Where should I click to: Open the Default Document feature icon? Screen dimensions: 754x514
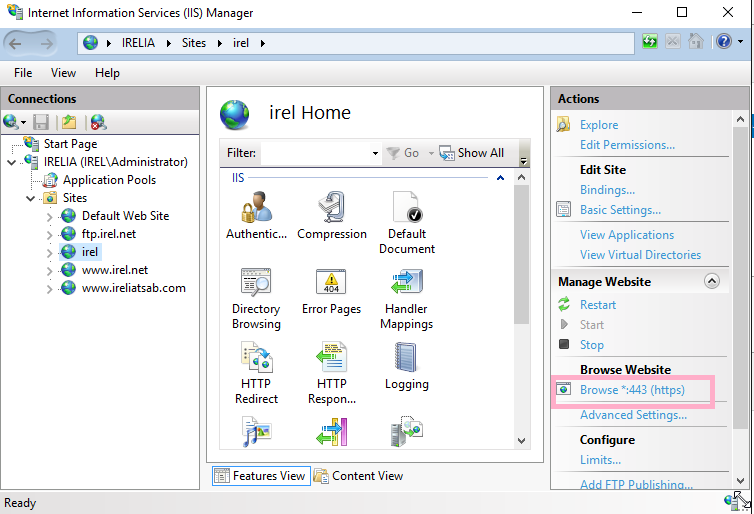coord(407,207)
